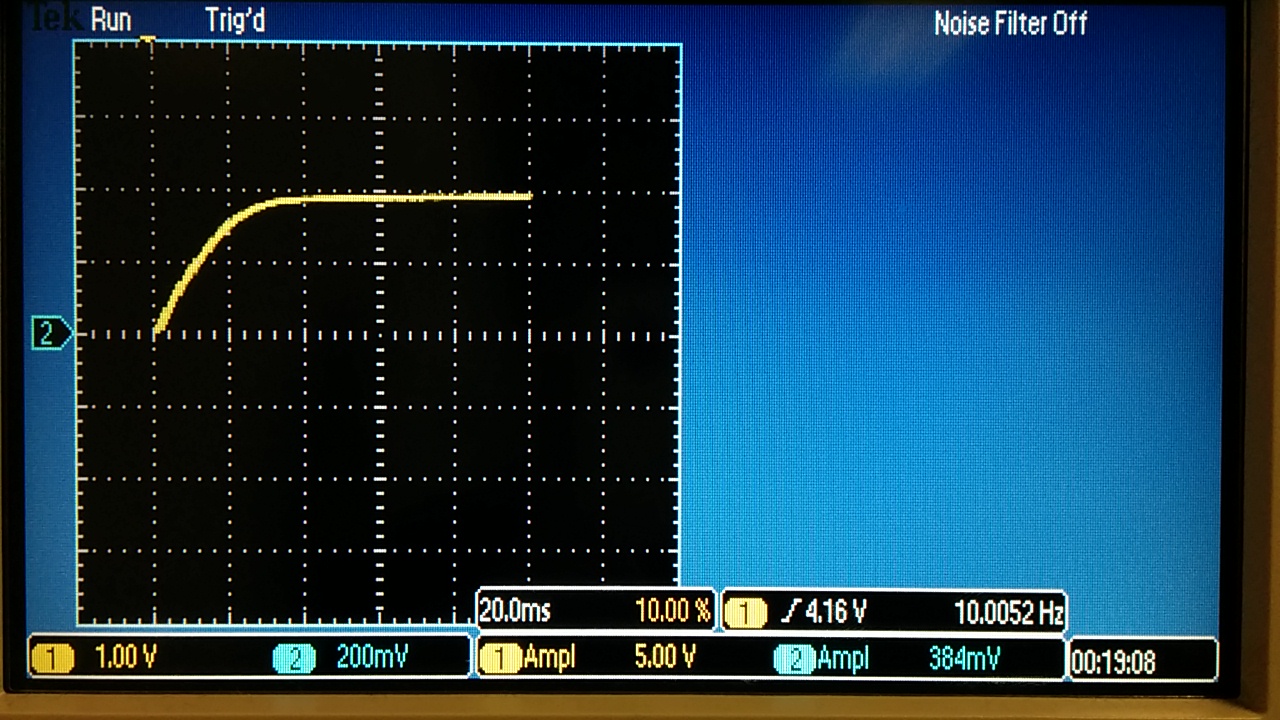1280x720 pixels.
Task: Click the 1.00 V channel 1 scale value
Action: tap(125, 658)
